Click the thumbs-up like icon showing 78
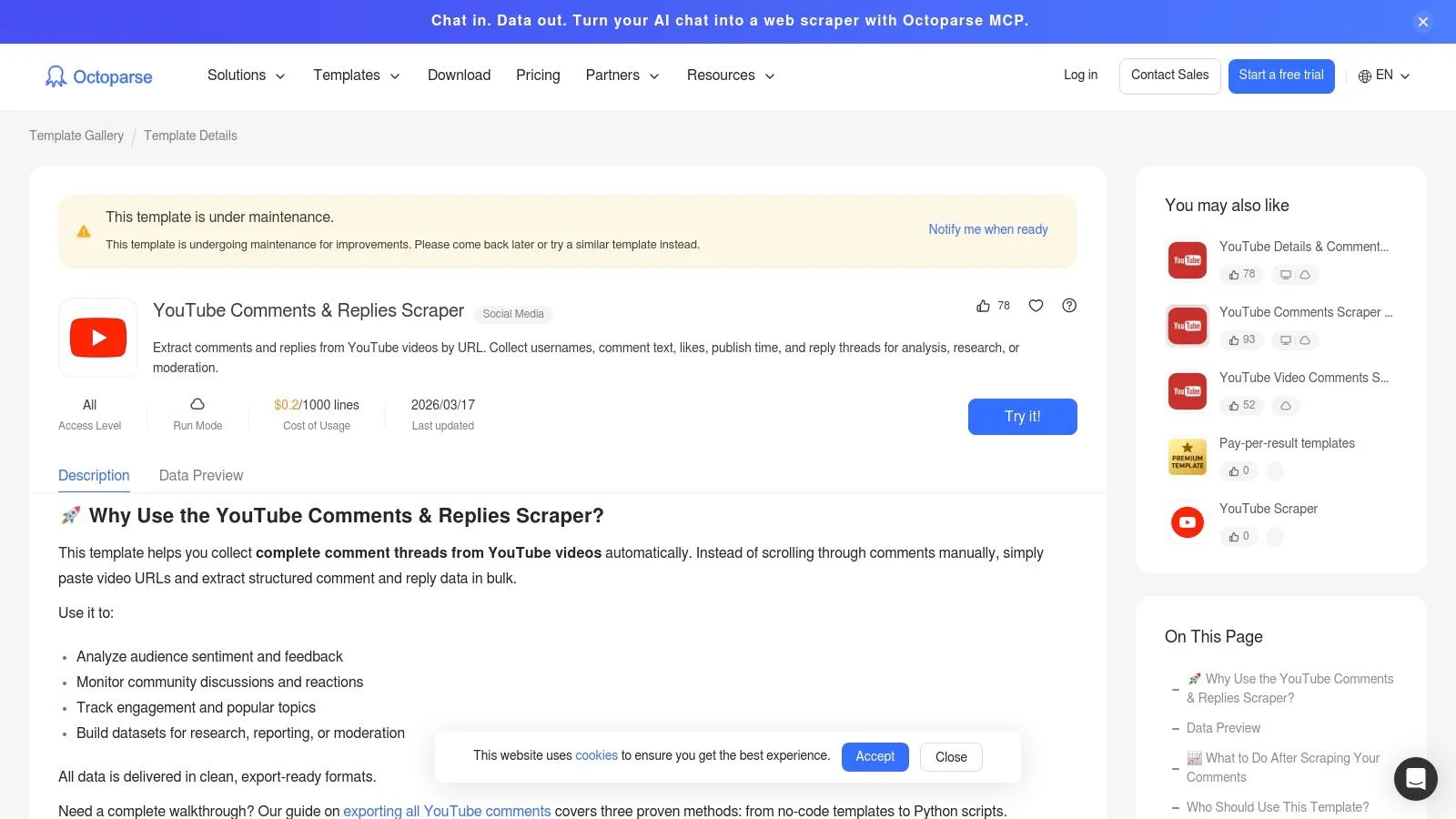1456x819 pixels. pyautogui.click(x=984, y=306)
